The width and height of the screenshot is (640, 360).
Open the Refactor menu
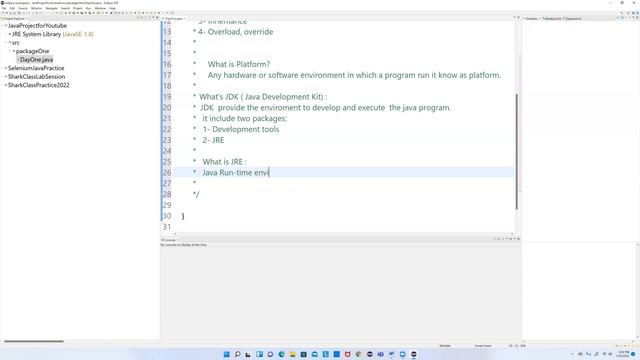(36, 8)
